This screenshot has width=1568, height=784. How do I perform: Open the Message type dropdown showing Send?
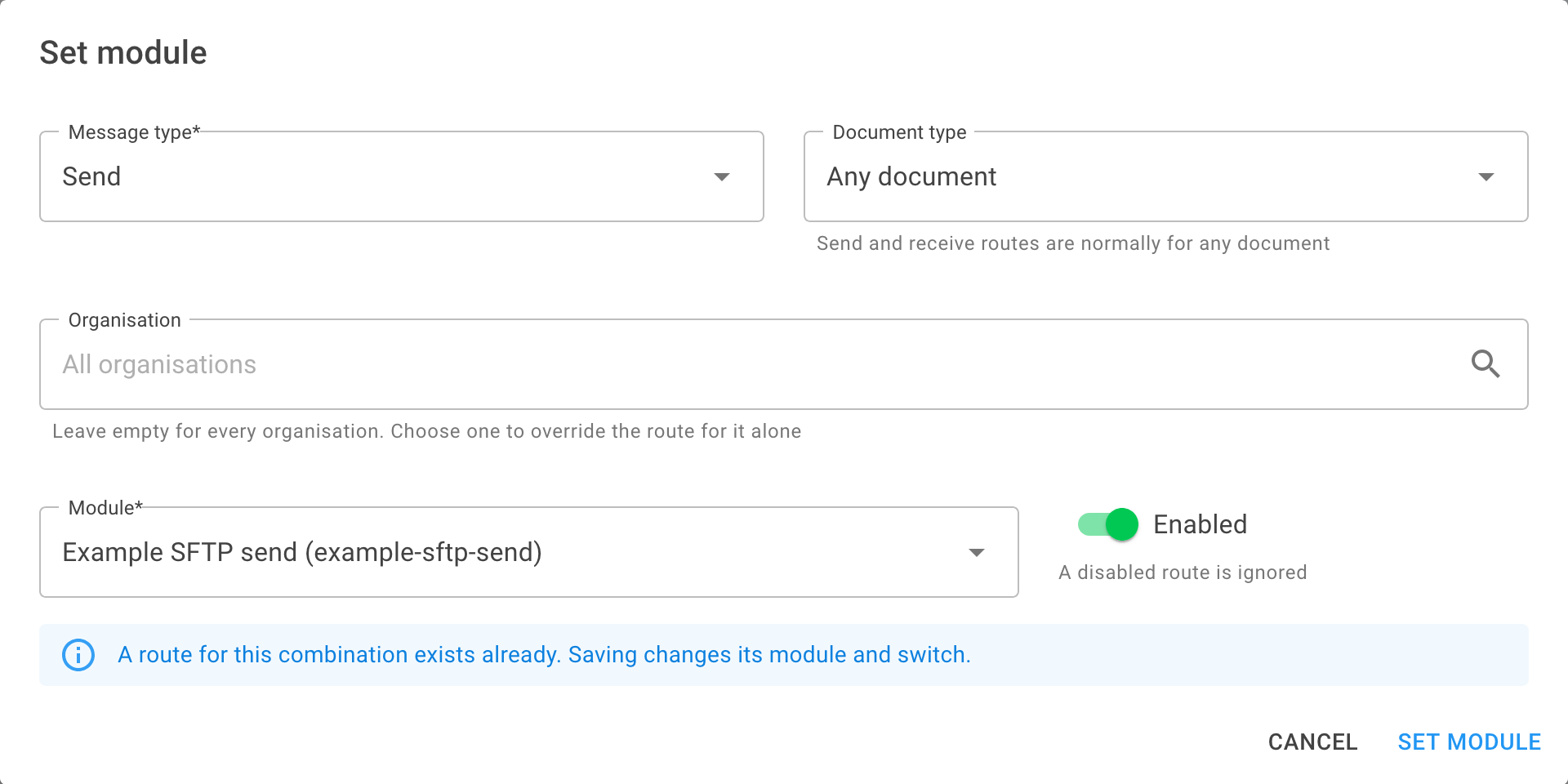[x=402, y=176]
